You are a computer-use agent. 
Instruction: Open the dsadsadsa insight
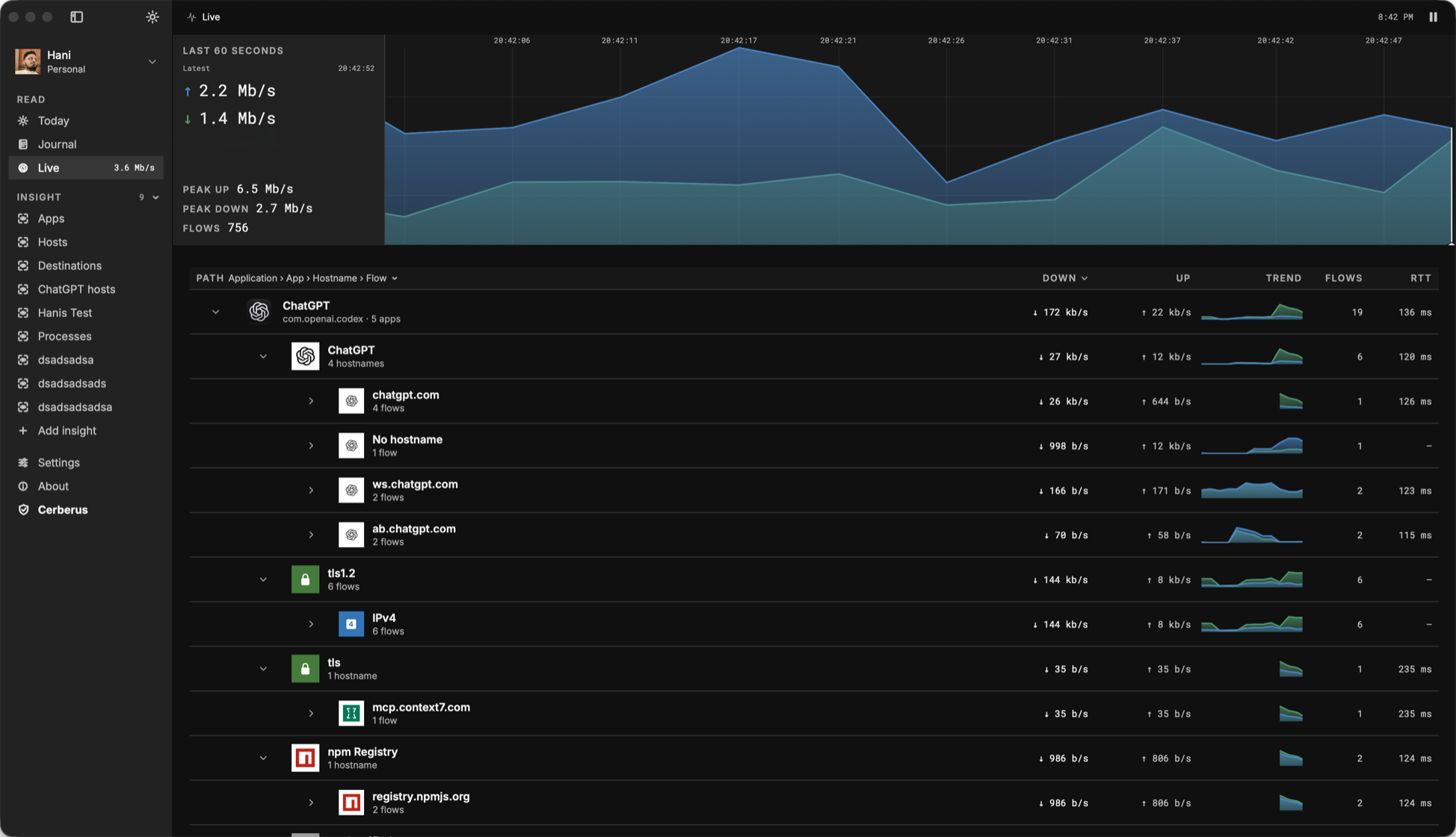point(86,360)
